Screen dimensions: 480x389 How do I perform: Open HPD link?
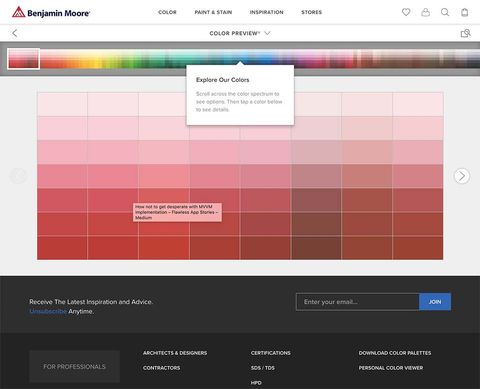pyautogui.click(x=256, y=383)
